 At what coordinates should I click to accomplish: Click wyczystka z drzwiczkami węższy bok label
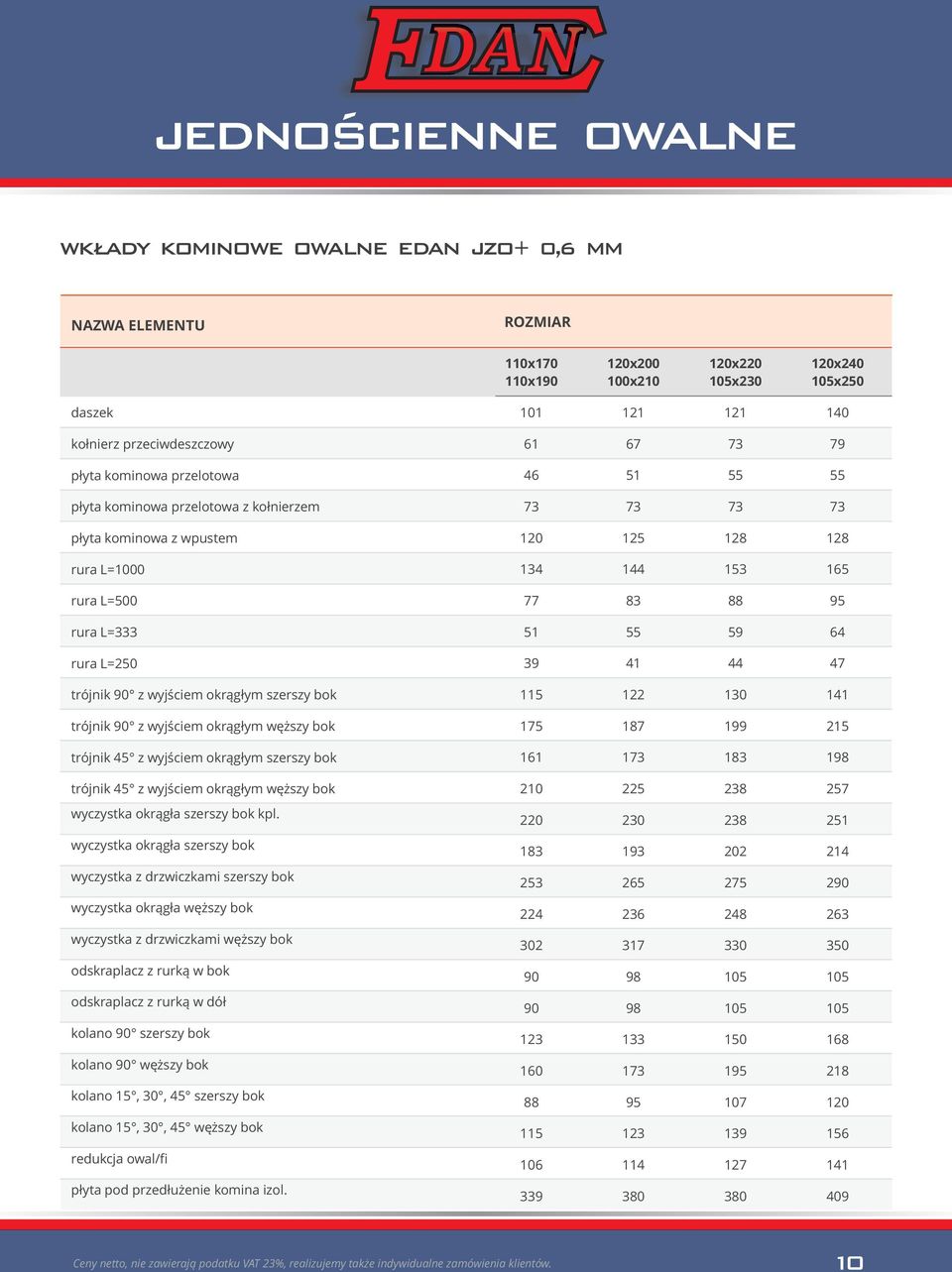[181, 939]
